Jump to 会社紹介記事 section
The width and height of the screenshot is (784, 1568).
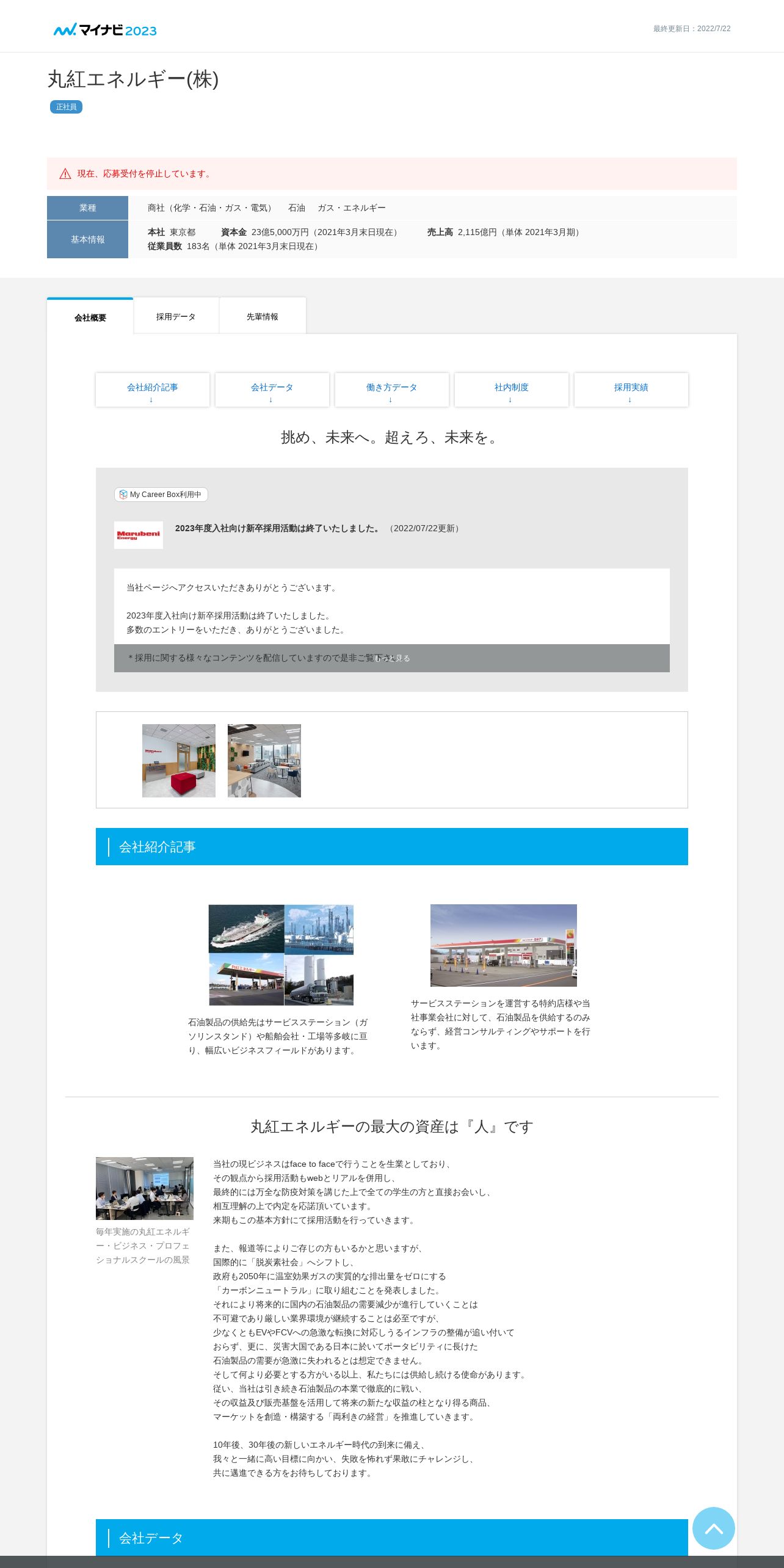pyautogui.click(x=153, y=390)
